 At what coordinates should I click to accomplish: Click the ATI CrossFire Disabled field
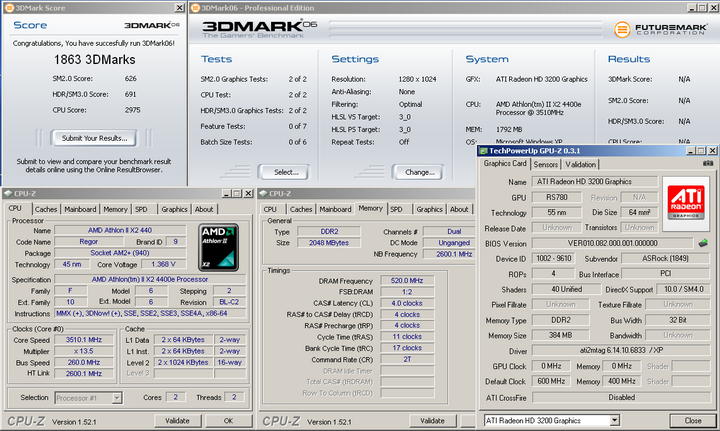tap(621, 397)
